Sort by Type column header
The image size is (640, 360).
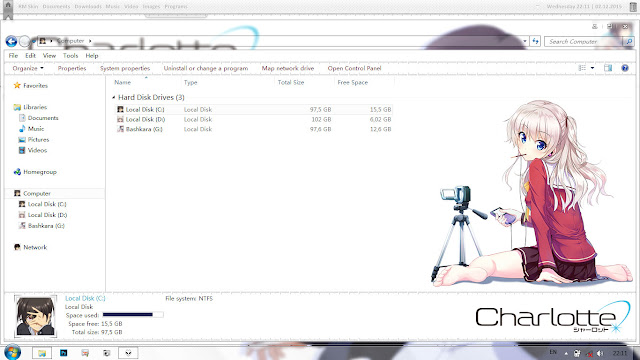(191, 82)
